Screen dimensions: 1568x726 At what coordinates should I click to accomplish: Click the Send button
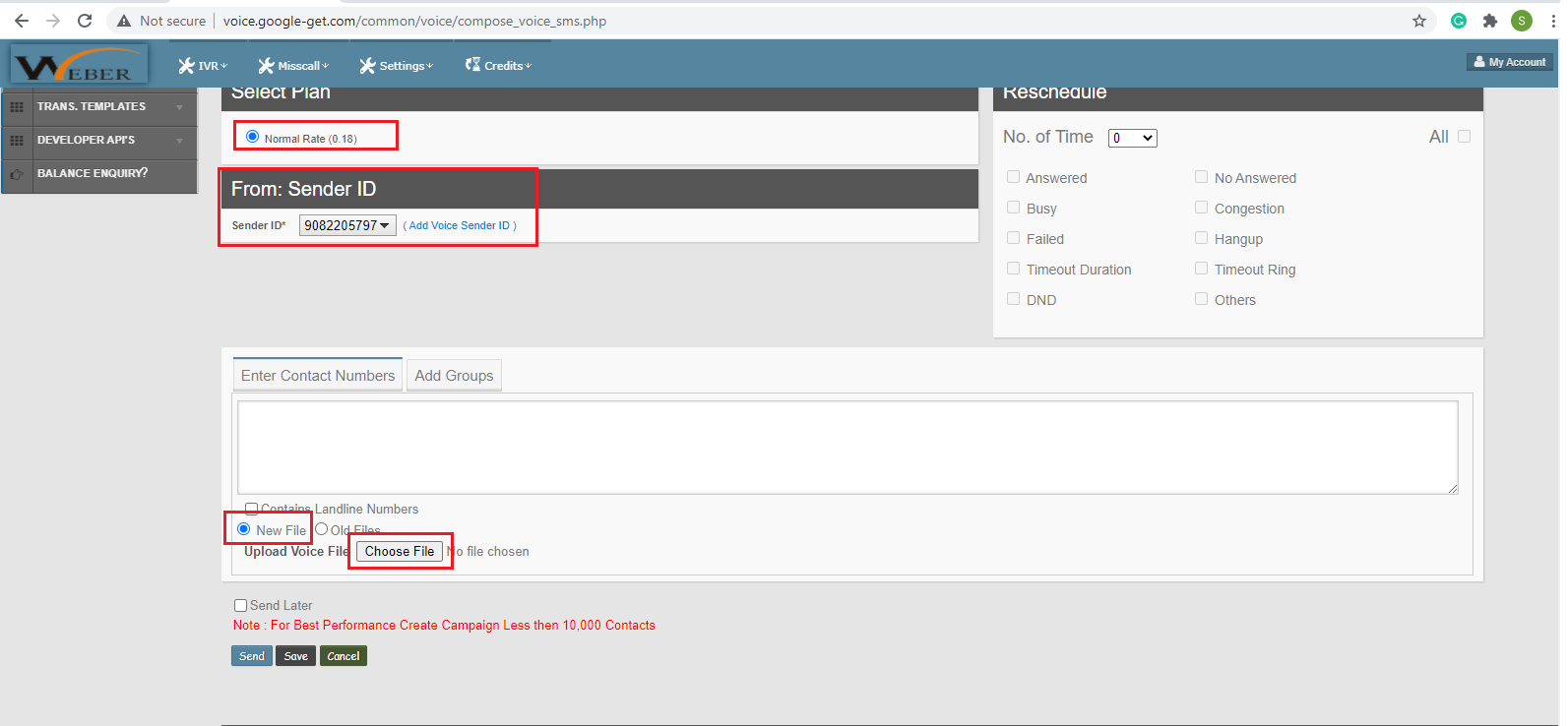(x=252, y=656)
